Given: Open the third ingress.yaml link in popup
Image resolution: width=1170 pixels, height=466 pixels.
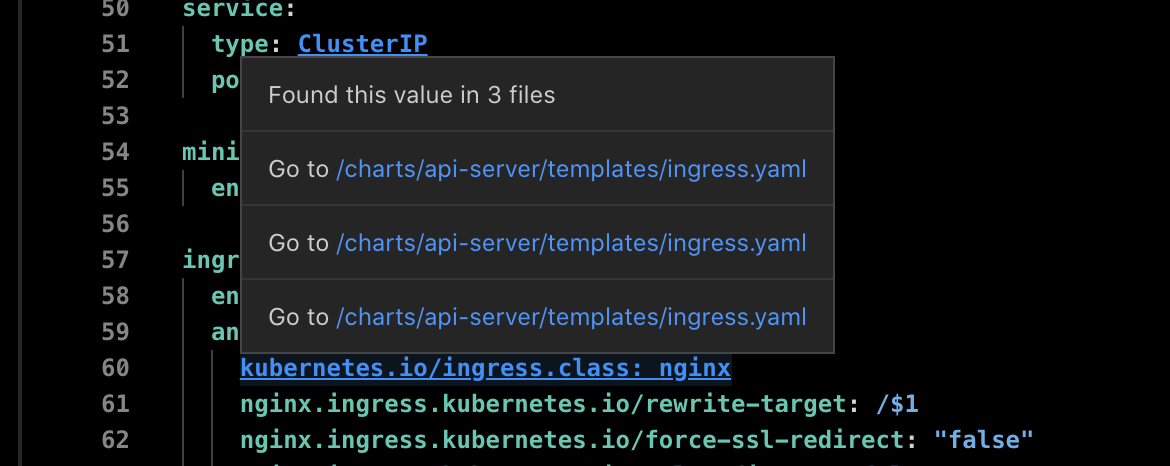Looking at the screenshot, I should click(571, 317).
